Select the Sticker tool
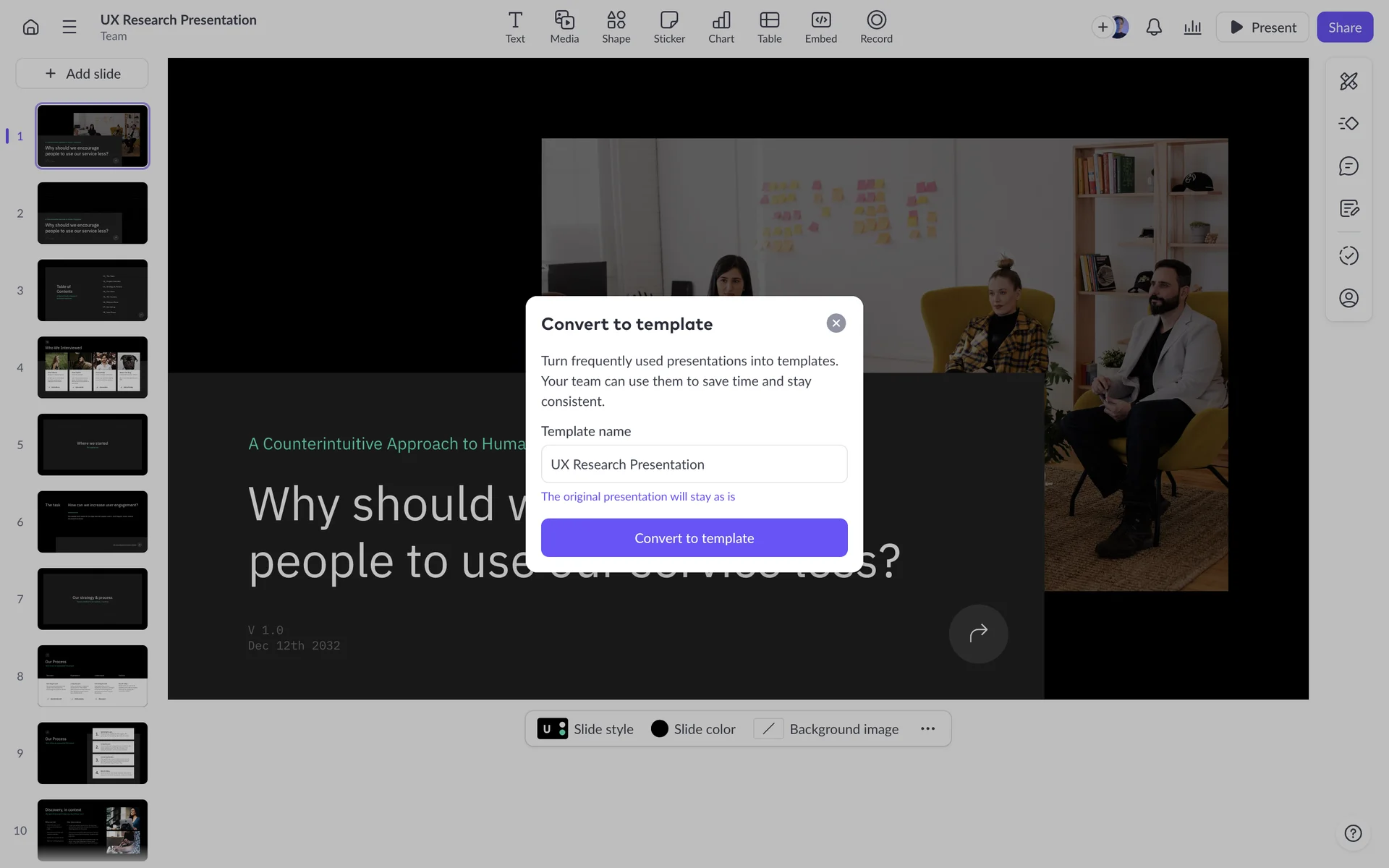This screenshot has height=868, width=1389. pyautogui.click(x=669, y=27)
